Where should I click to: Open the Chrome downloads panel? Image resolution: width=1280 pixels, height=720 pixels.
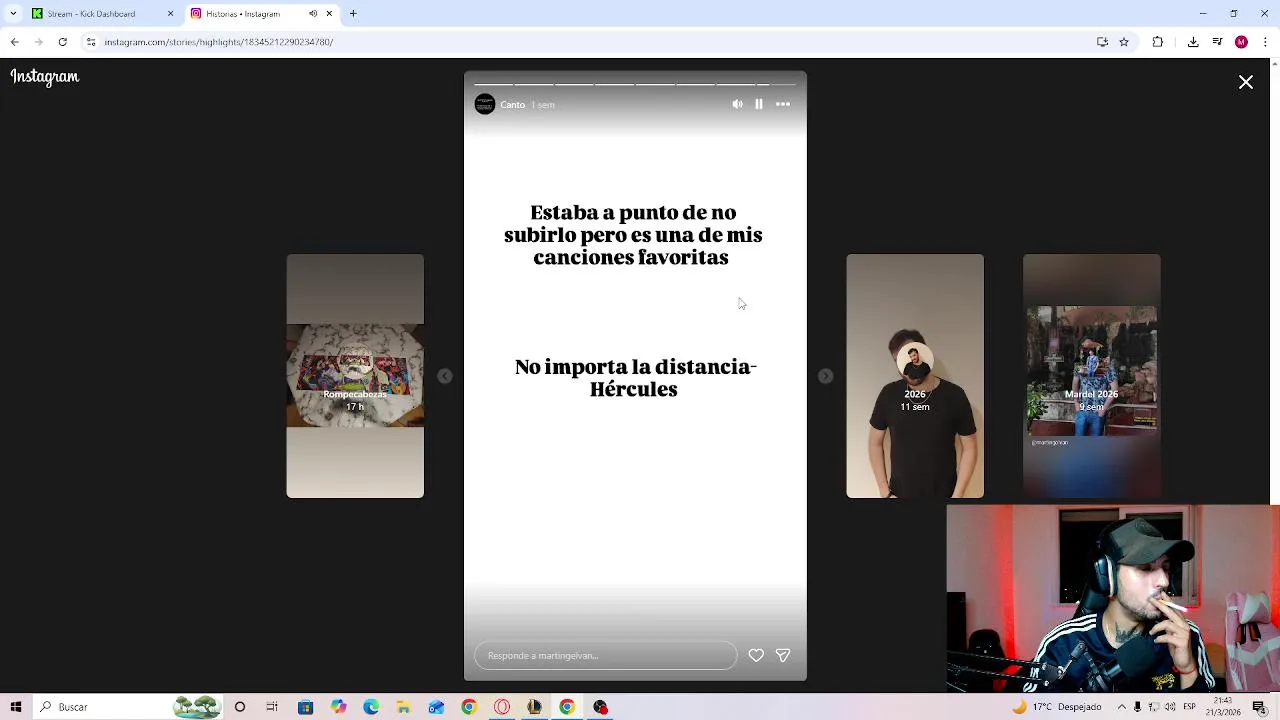tap(1193, 42)
